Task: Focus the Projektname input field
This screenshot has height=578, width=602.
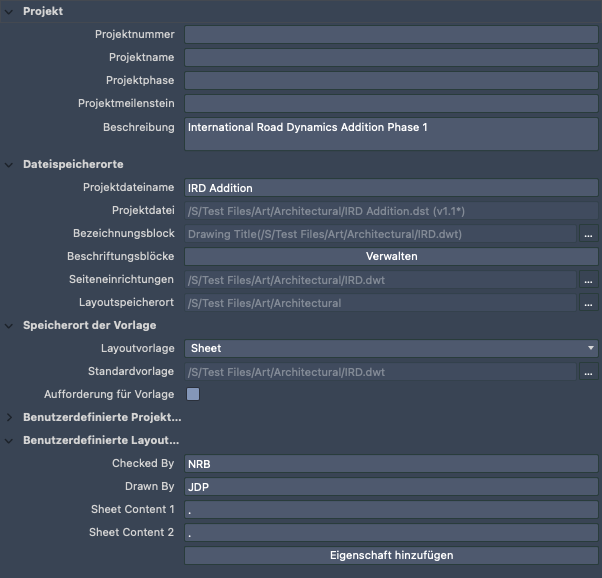Action: (392, 58)
